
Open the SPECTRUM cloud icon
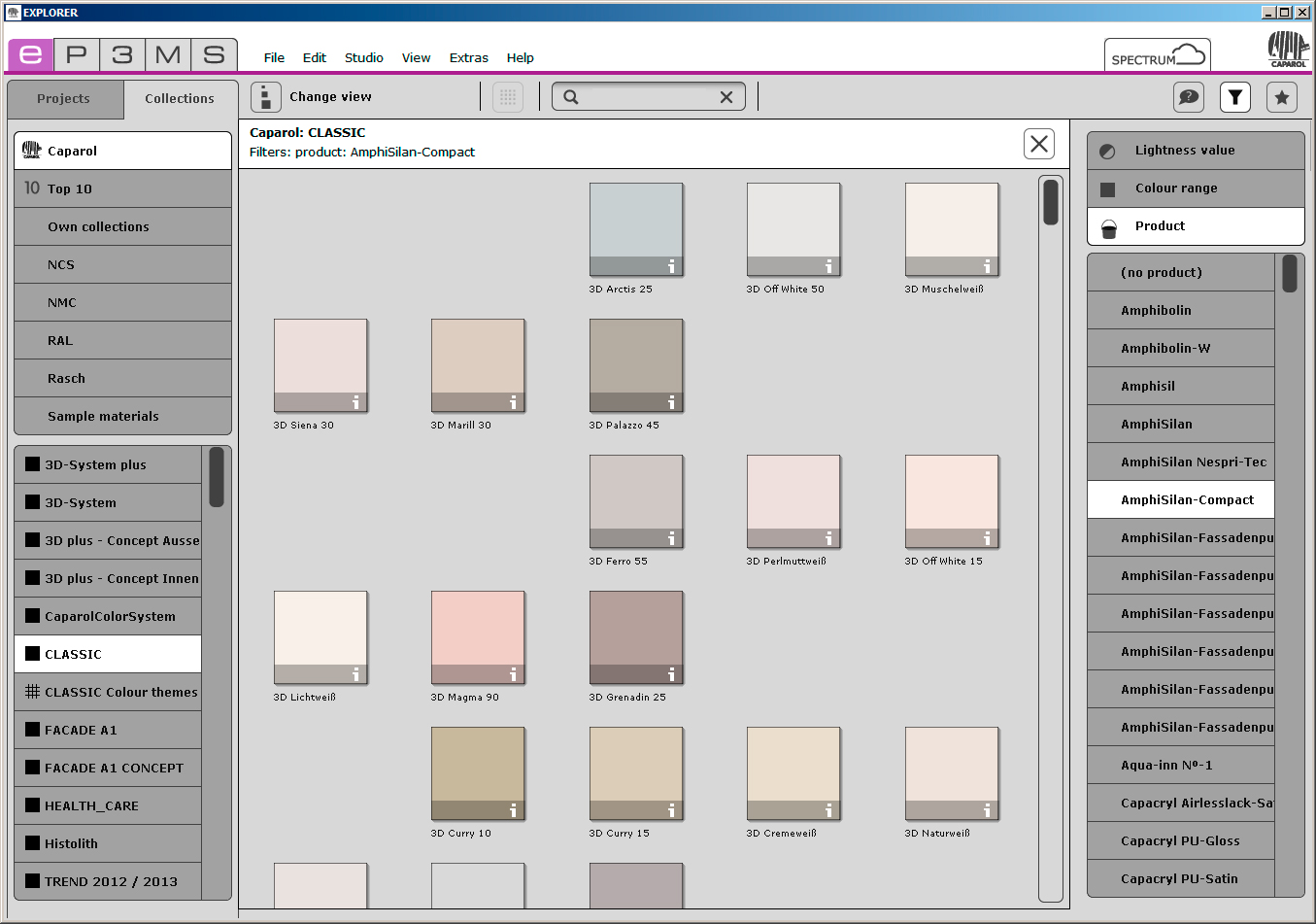(1157, 55)
